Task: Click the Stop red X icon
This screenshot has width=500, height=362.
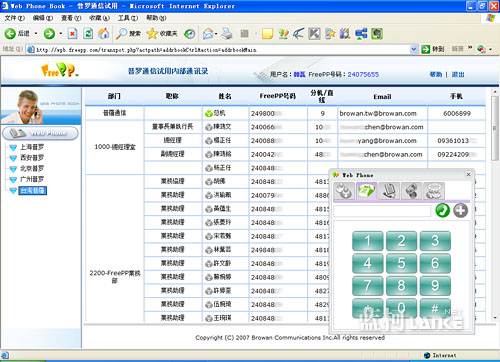Action: (72, 33)
